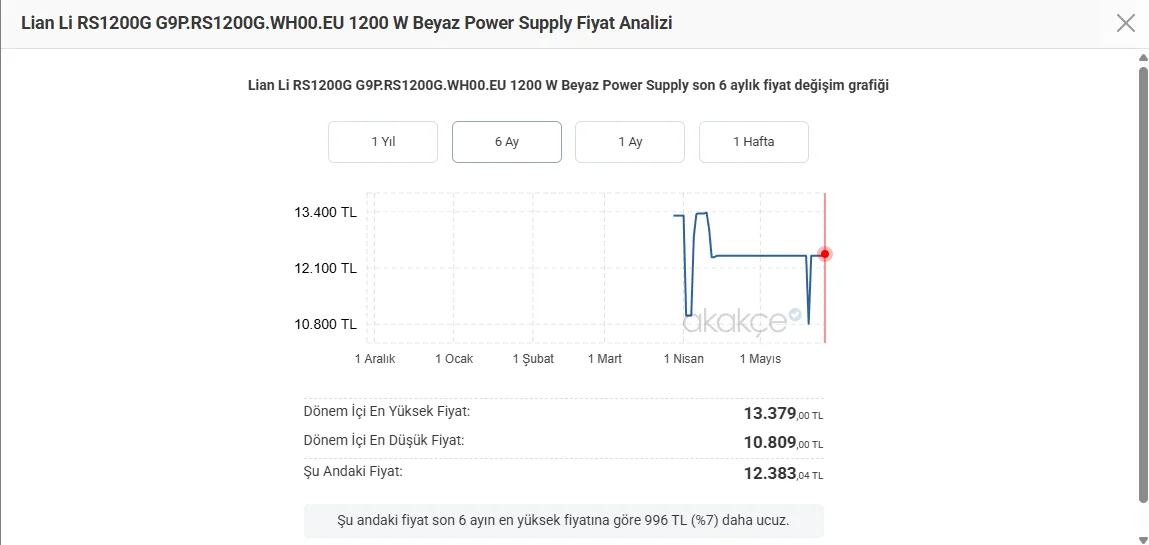Click the 1 Mayıs axis label

tap(761, 359)
